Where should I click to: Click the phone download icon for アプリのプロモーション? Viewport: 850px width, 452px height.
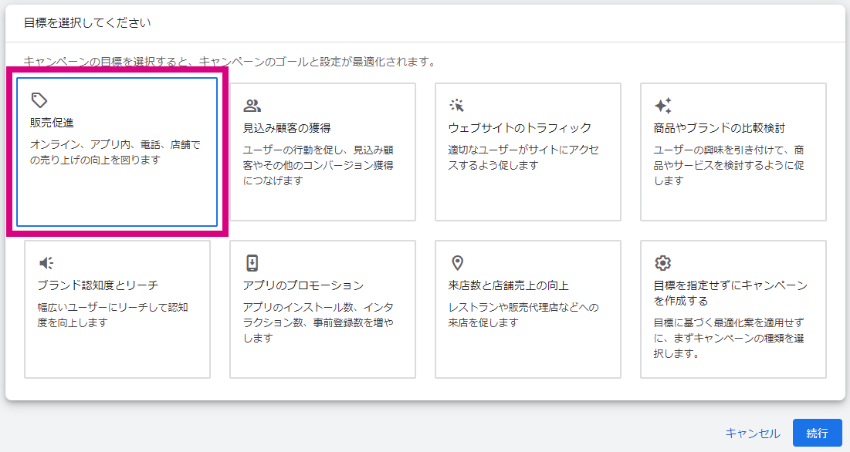252,263
